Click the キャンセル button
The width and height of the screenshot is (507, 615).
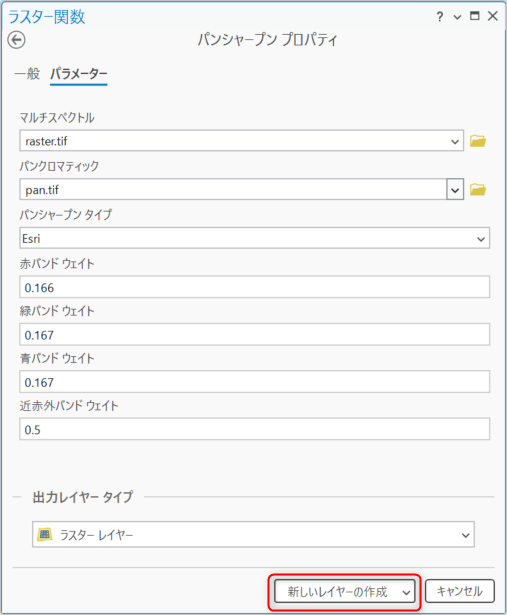pyautogui.click(x=460, y=591)
